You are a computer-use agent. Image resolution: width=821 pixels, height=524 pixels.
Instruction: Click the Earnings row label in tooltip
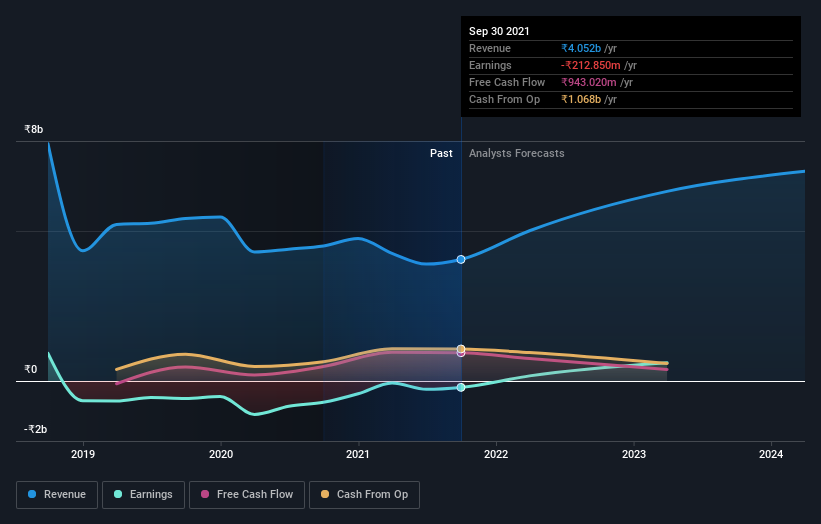click(490, 65)
